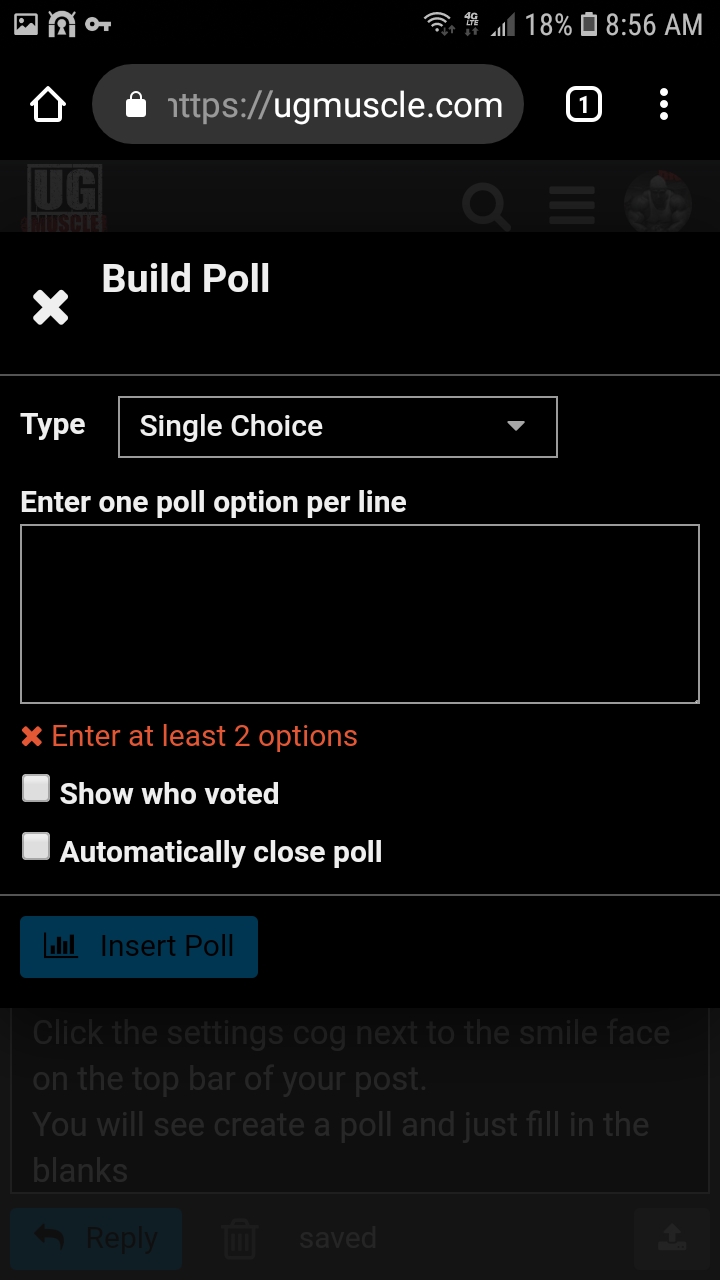Image resolution: width=720 pixels, height=1280 pixels.
Task: Click the Insert Poll button
Action: click(139, 946)
